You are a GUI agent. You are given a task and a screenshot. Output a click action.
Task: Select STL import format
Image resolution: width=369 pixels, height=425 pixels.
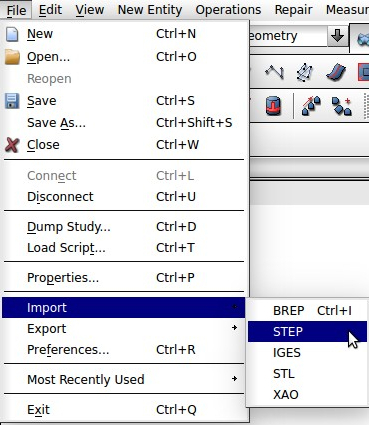pos(307,374)
